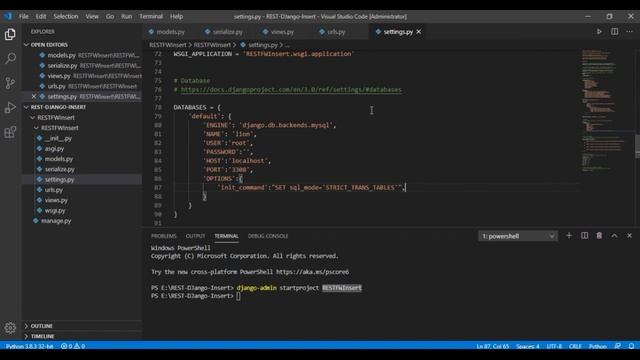This screenshot has height=360, width=640.
Task: Follow the Django docs databases link
Action: pos(291,90)
